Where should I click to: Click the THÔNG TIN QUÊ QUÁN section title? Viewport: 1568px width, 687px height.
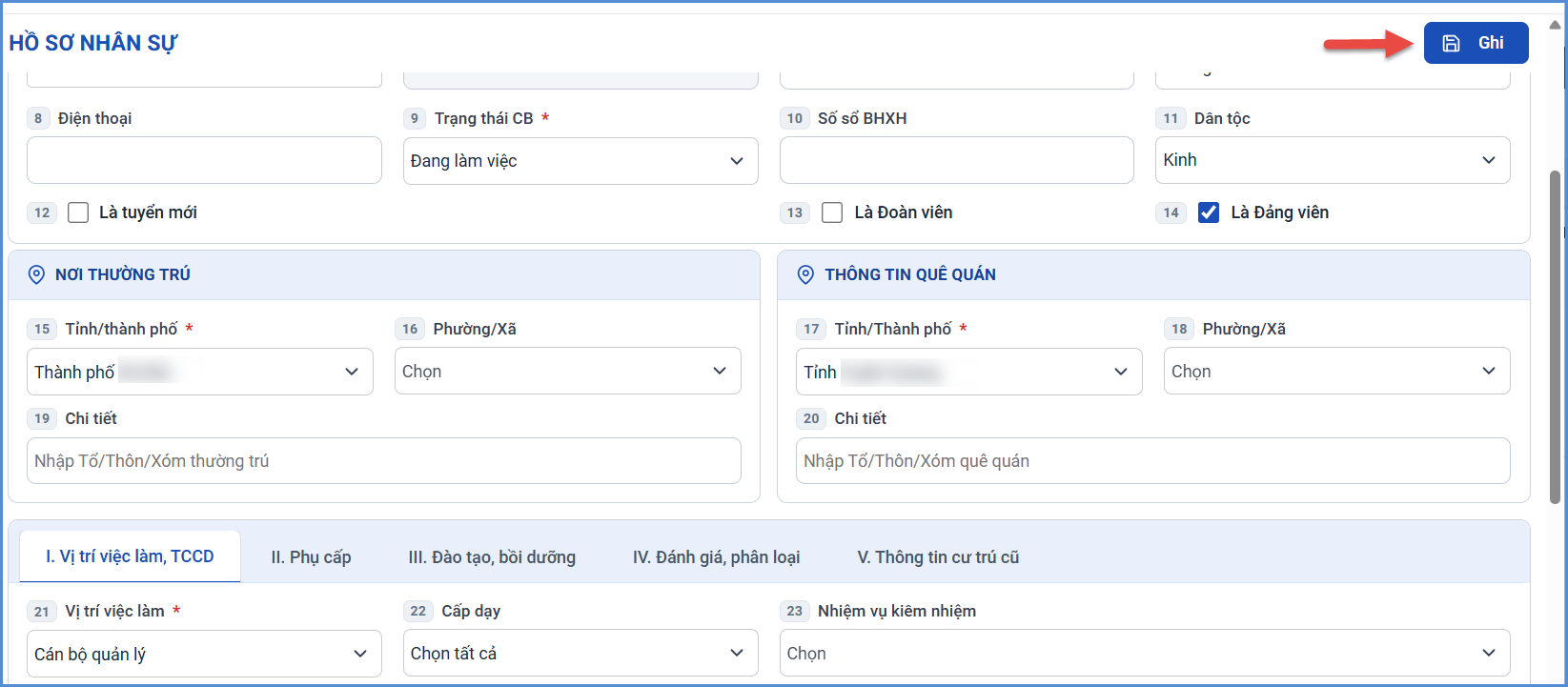pos(910,274)
